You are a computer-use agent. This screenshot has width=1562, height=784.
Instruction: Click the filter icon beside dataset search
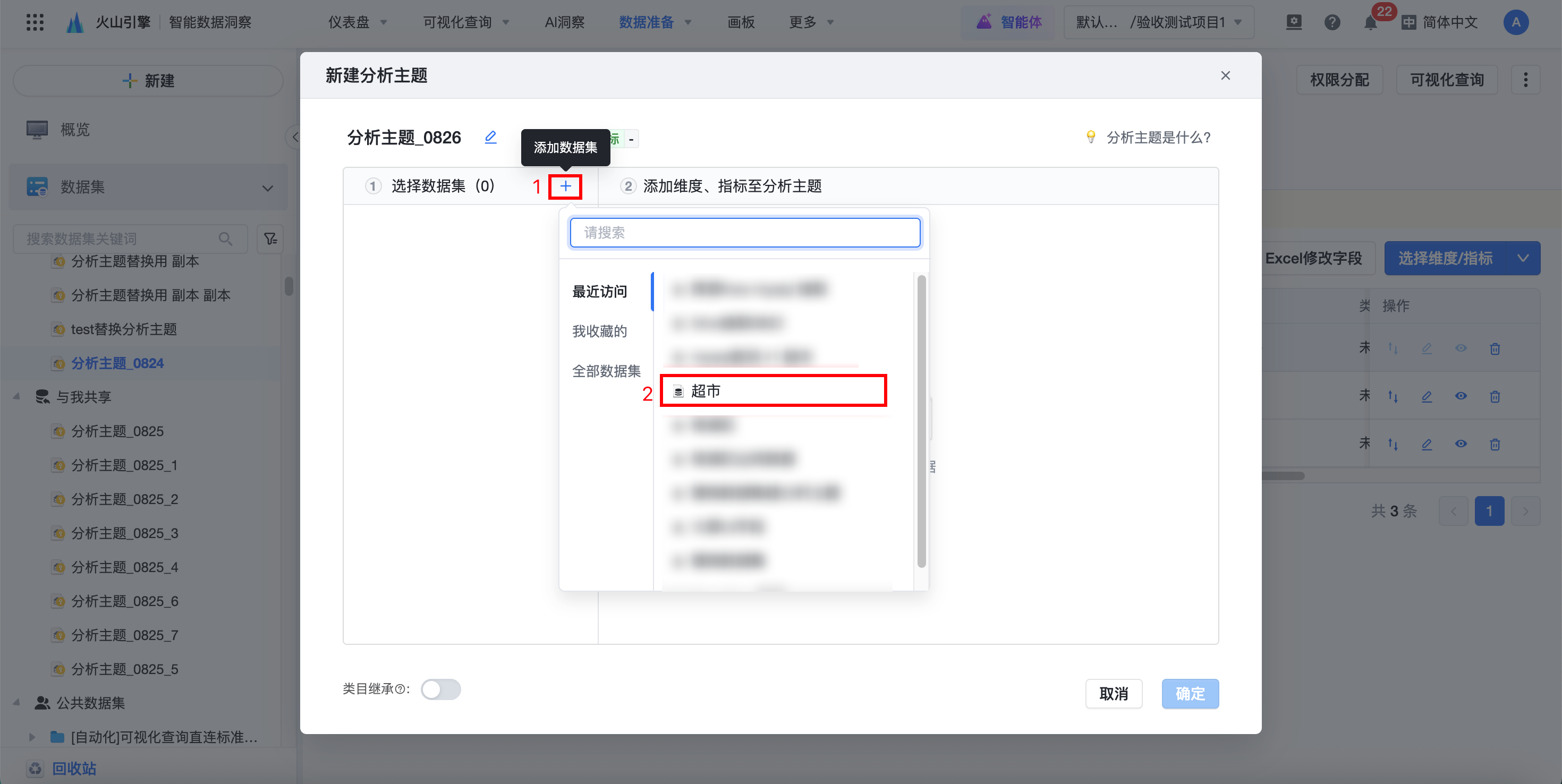point(270,239)
